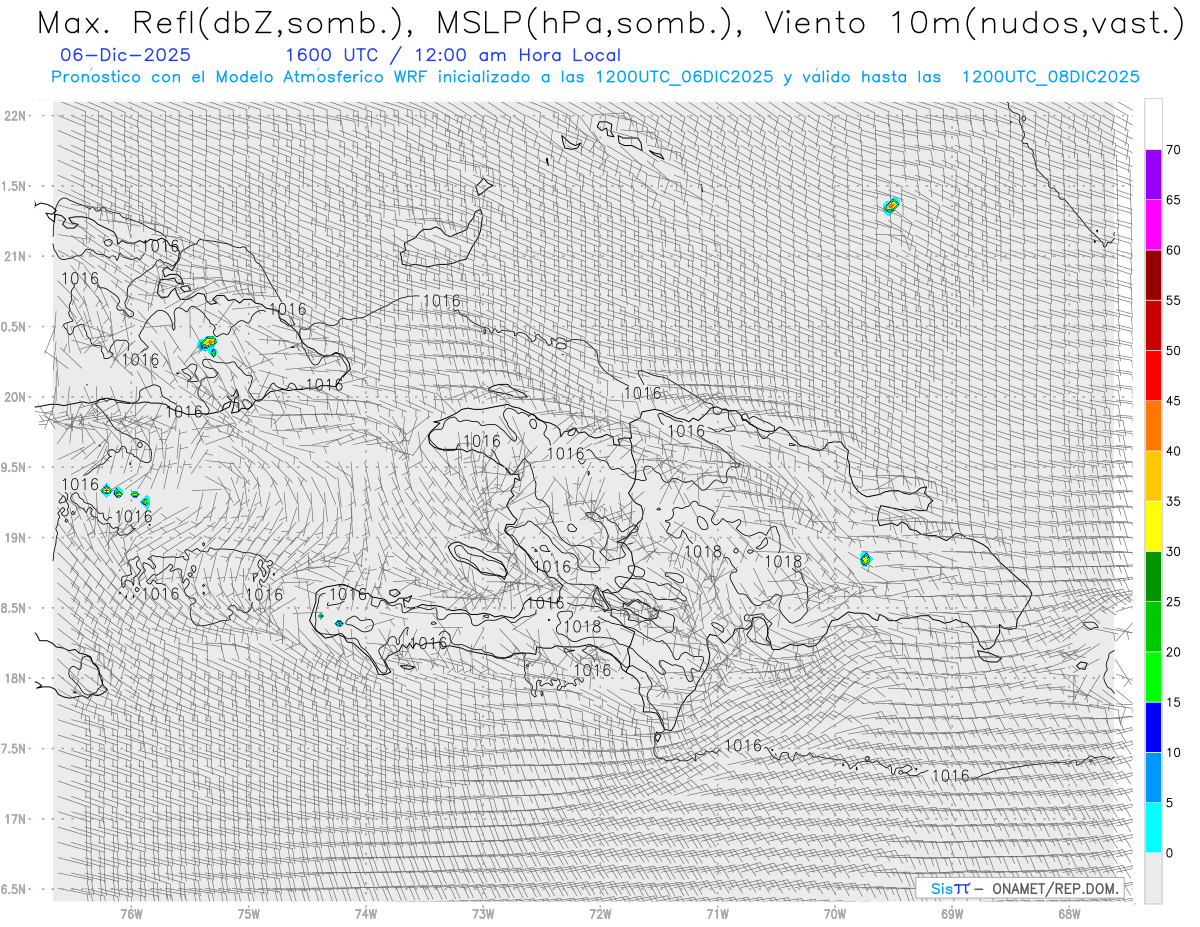
Task: Click the '68W' longitude label
Action: pyautogui.click(x=1068, y=913)
